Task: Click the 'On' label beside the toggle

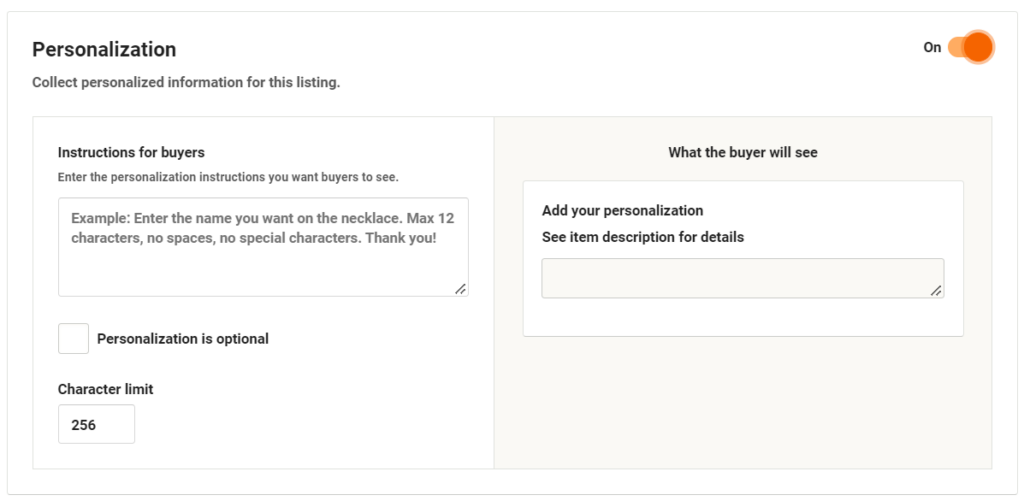Action: click(932, 47)
